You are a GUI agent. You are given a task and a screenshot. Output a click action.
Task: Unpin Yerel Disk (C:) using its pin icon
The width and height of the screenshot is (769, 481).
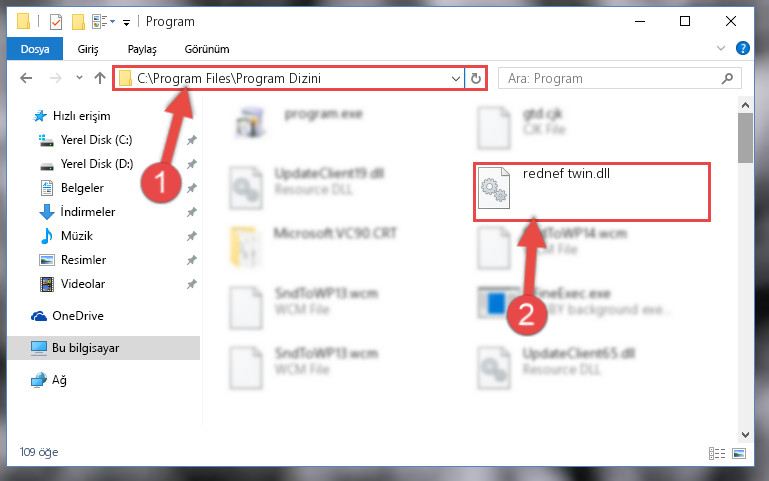(192, 140)
